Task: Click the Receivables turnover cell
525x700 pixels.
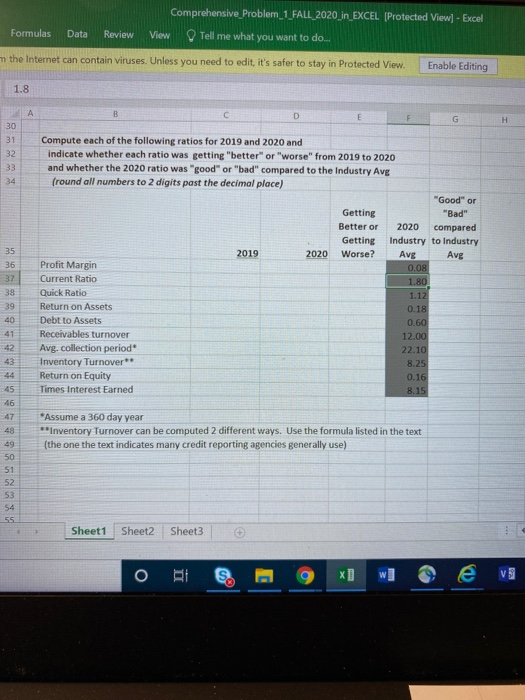Action: (115, 334)
